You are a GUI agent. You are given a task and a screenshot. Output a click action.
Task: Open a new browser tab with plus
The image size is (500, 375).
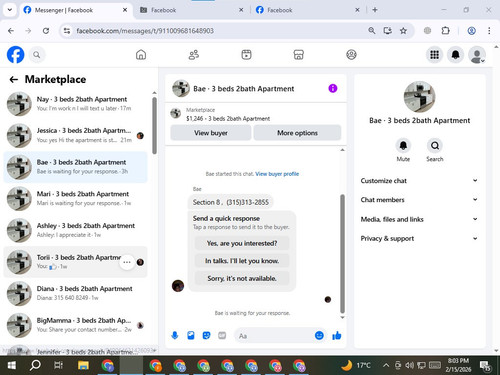click(375, 10)
